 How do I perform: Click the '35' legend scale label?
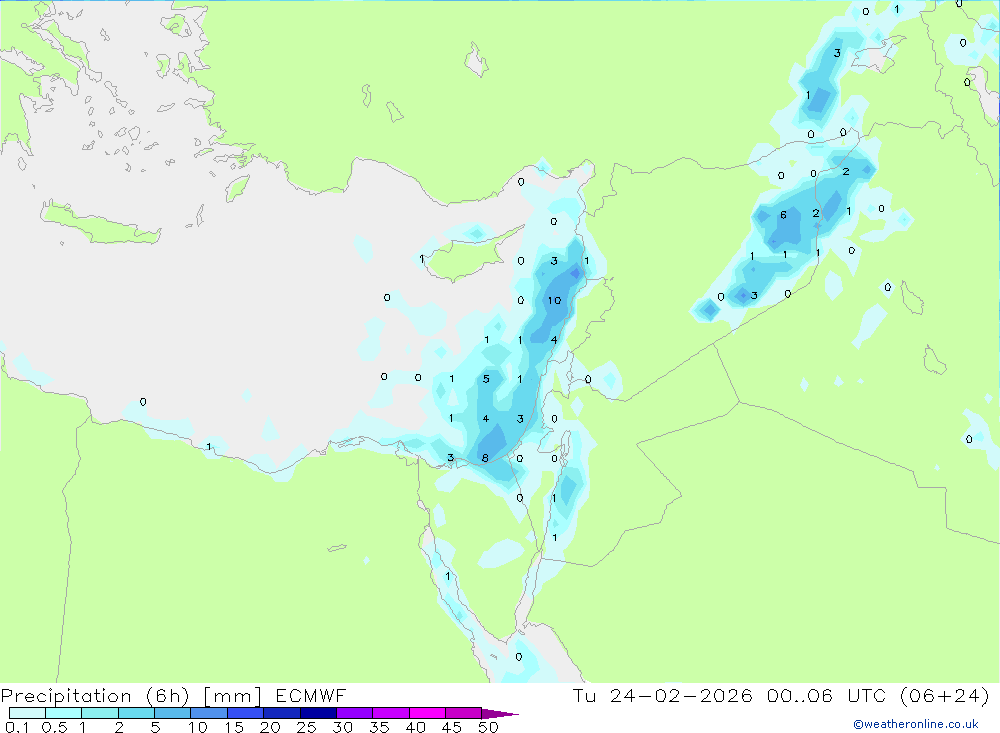(379, 727)
